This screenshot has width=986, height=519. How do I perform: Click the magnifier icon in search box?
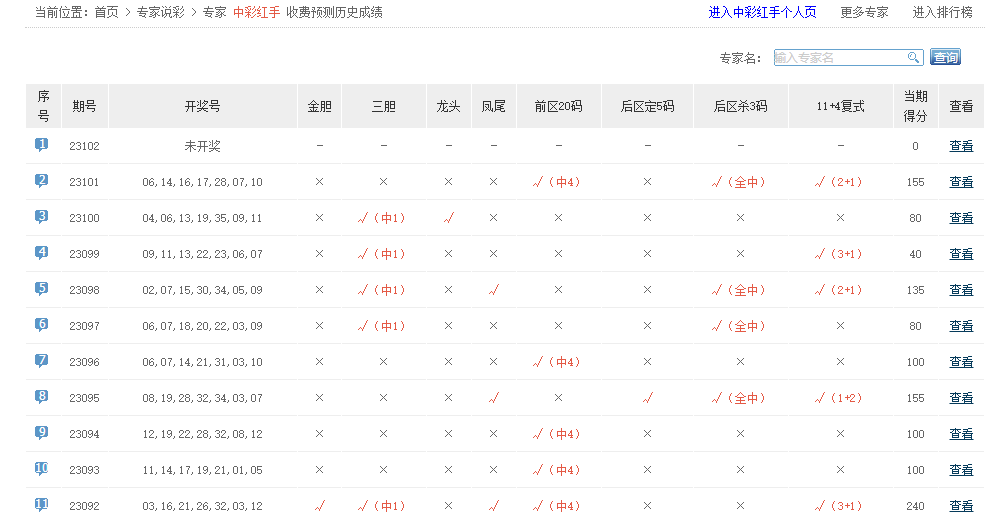click(x=913, y=58)
